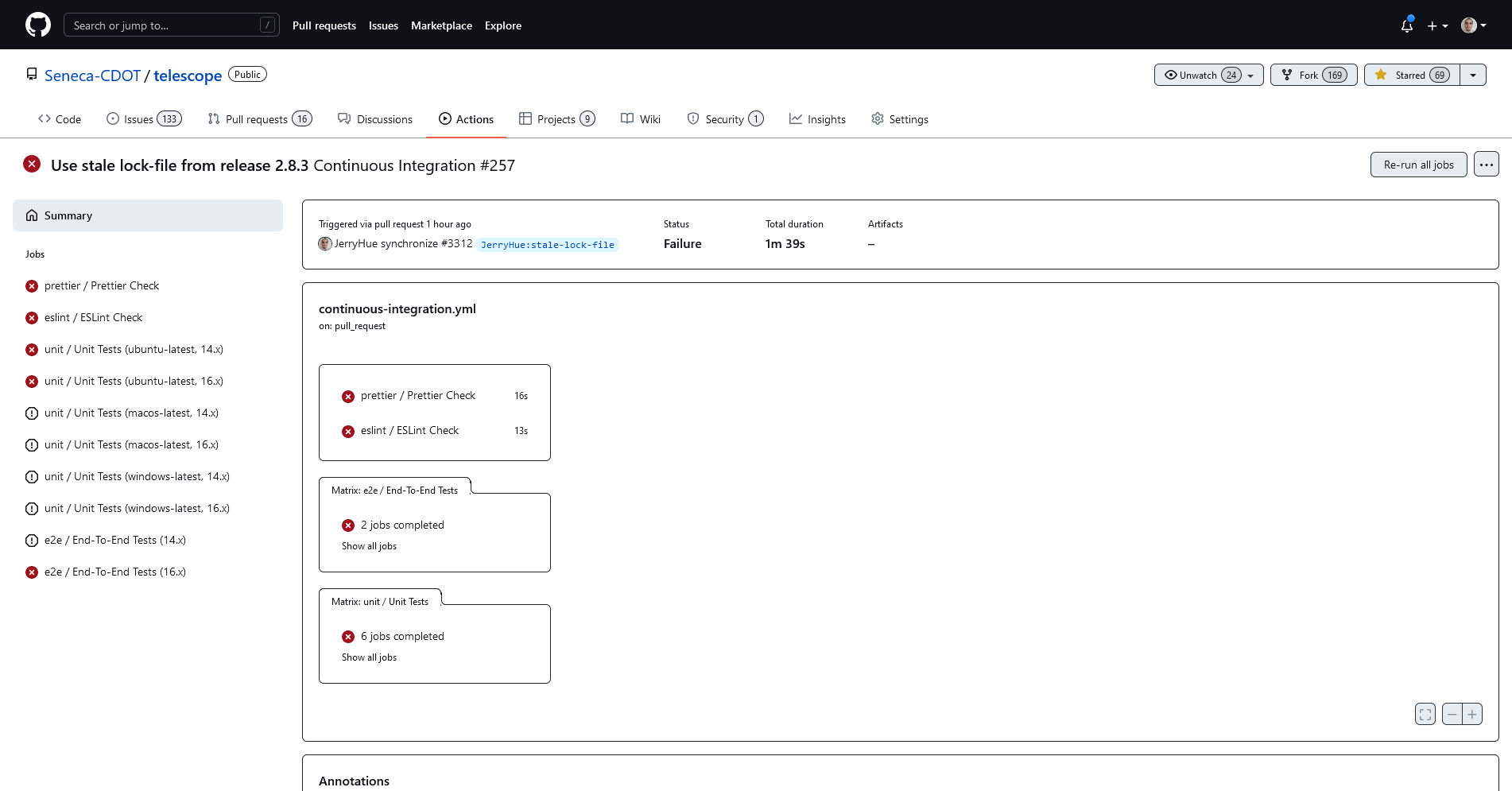Viewport: 1512px width, 791px height.
Task: Show all jobs in the unit Unit Tests matrix
Action: click(x=369, y=657)
